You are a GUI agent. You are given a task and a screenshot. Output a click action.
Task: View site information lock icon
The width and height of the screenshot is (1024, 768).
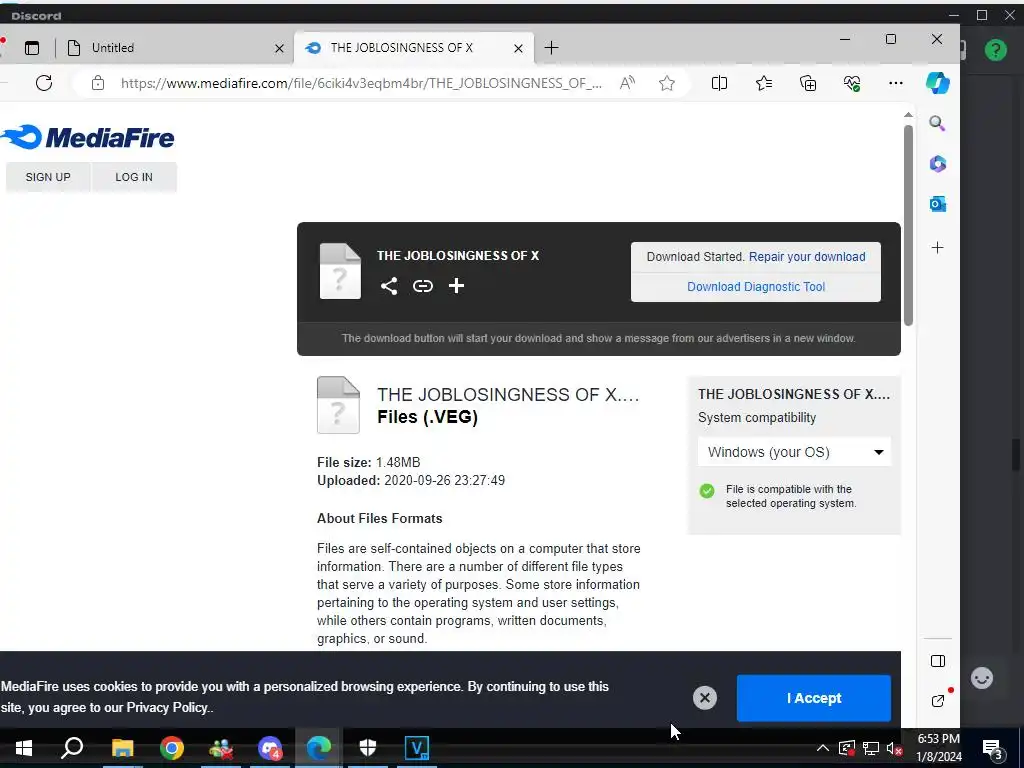pos(98,83)
